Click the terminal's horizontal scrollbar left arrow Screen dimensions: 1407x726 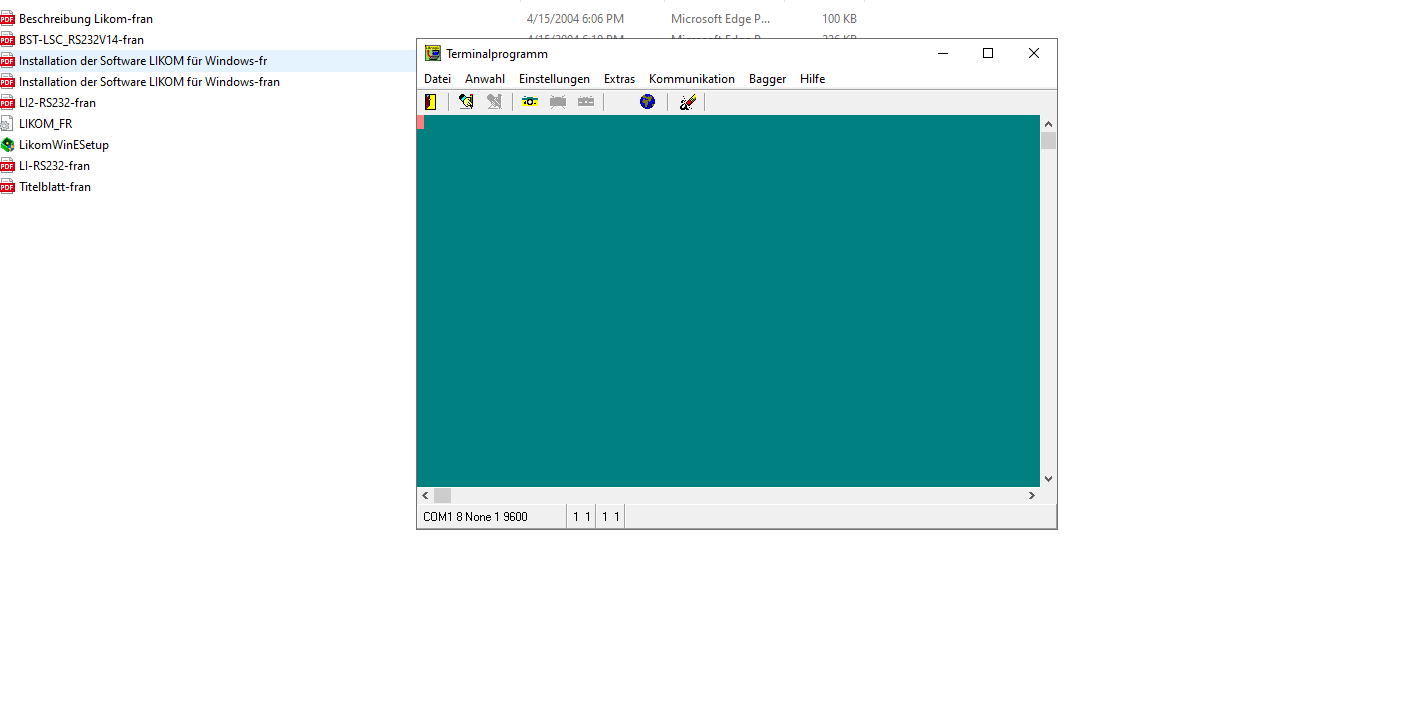[425, 496]
